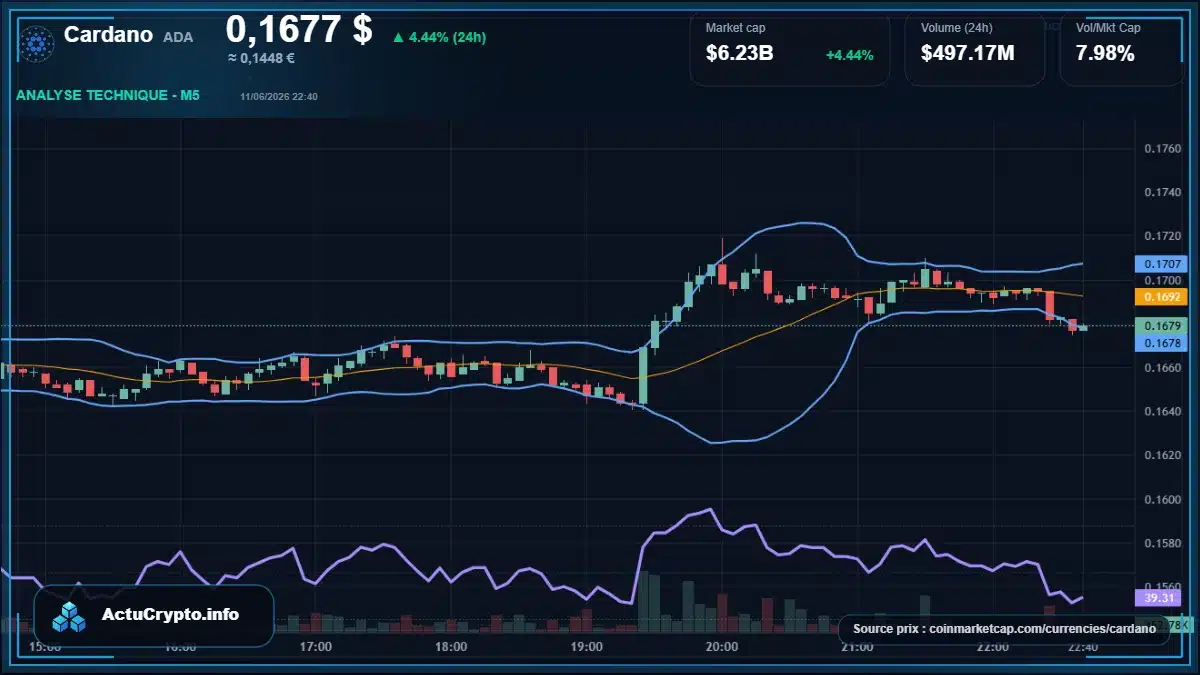Click the Market cap label
The height and width of the screenshot is (675, 1200).
735,28
